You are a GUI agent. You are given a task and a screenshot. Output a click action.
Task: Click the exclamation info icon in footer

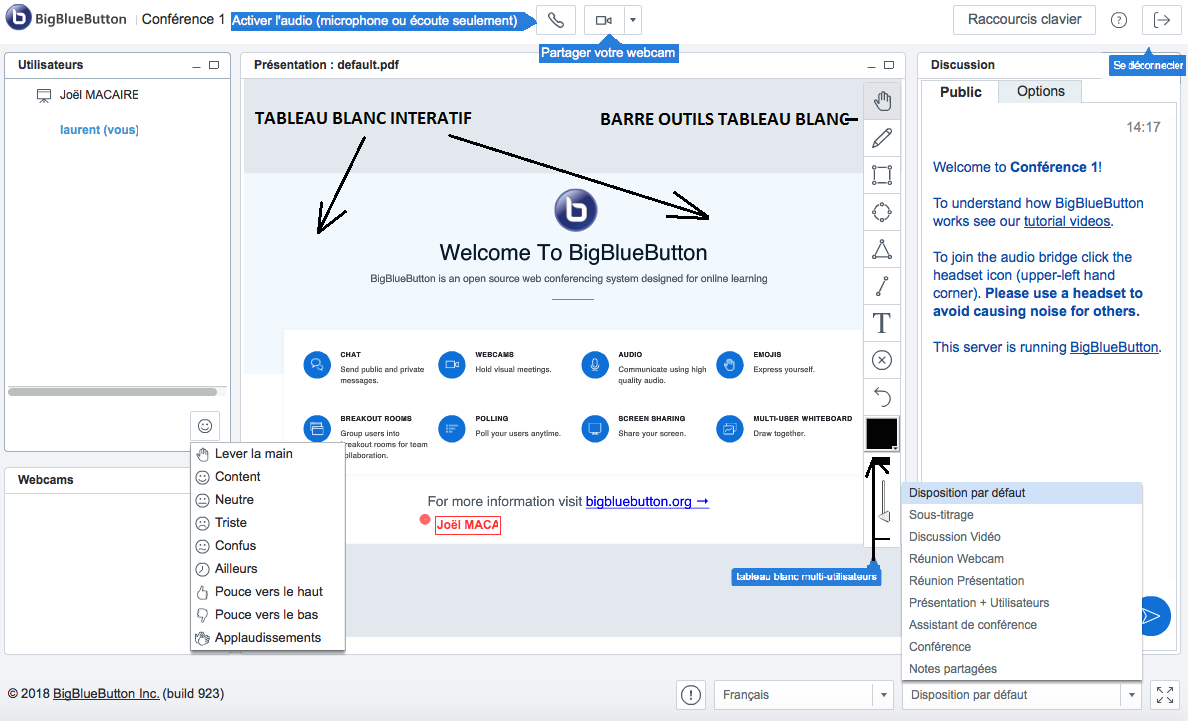coord(690,694)
